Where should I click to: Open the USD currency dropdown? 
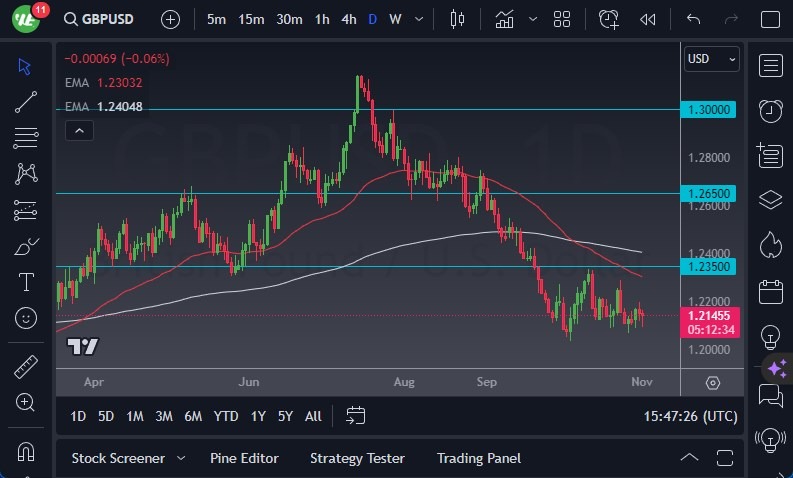[x=711, y=59]
